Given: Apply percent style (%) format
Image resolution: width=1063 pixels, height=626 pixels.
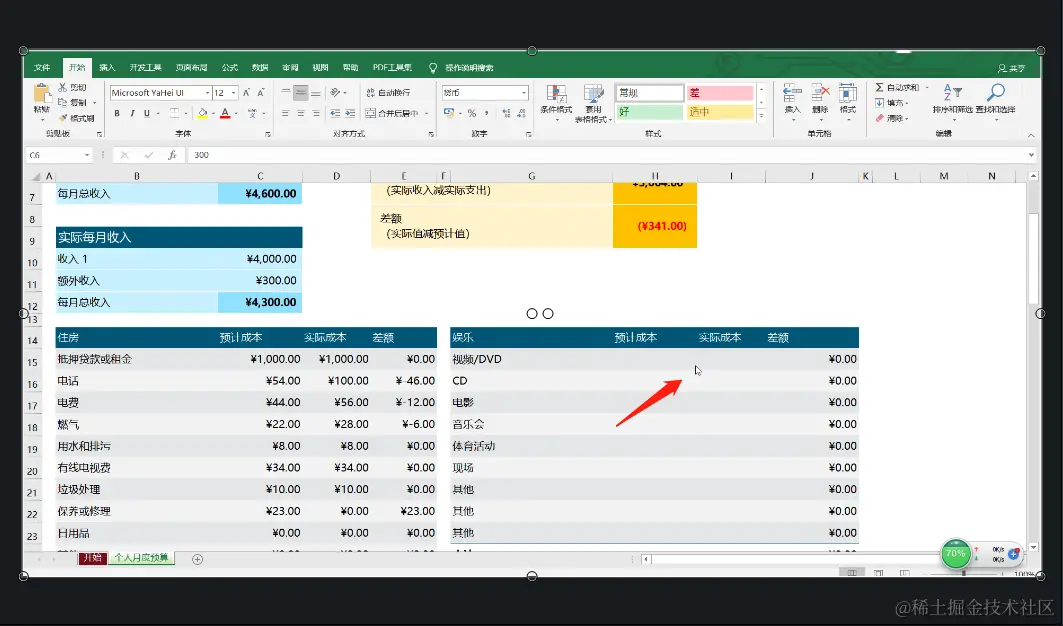Looking at the screenshot, I should click(x=472, y=113).
